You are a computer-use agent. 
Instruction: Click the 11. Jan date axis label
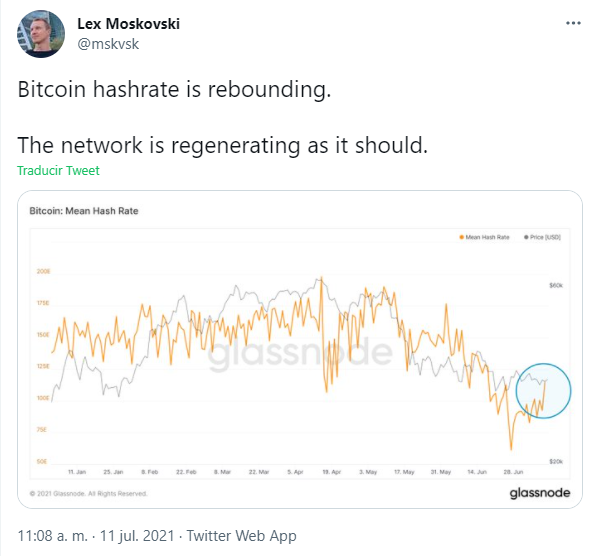[77, 472]
